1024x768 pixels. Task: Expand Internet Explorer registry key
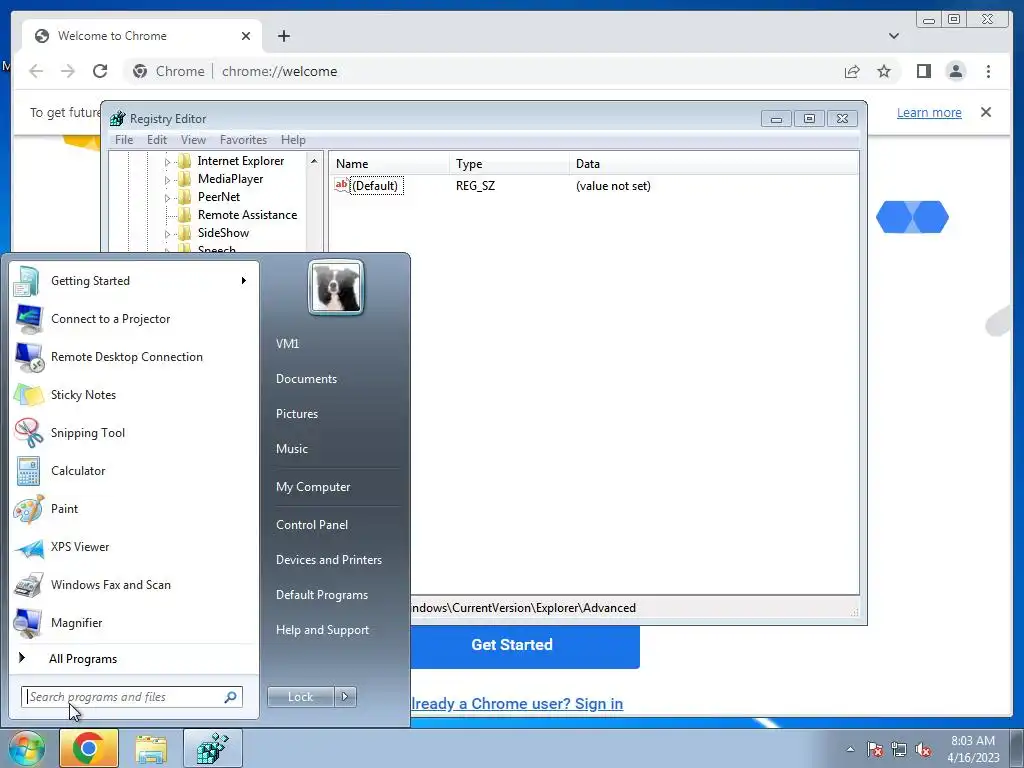pyautogui.click(x=167, y=161)
